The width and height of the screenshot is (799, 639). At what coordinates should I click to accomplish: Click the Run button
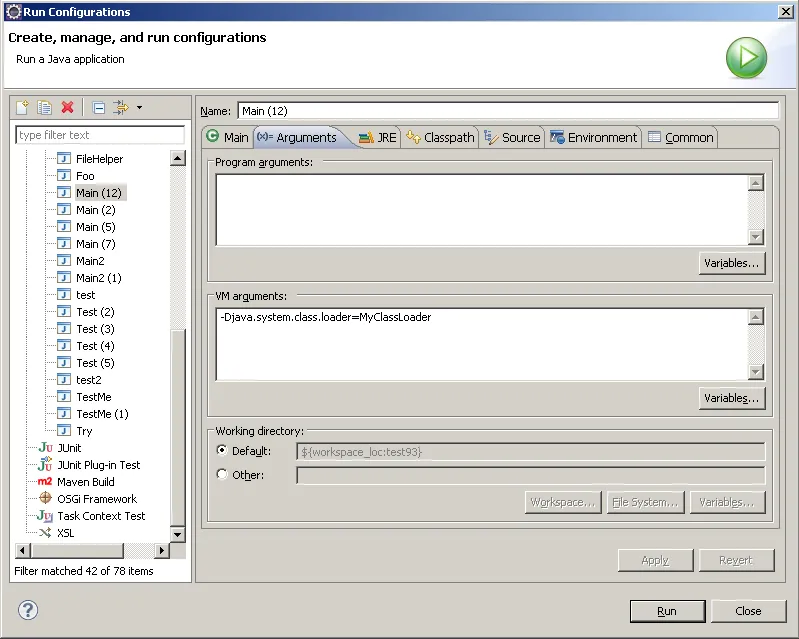tap(667, 611)
